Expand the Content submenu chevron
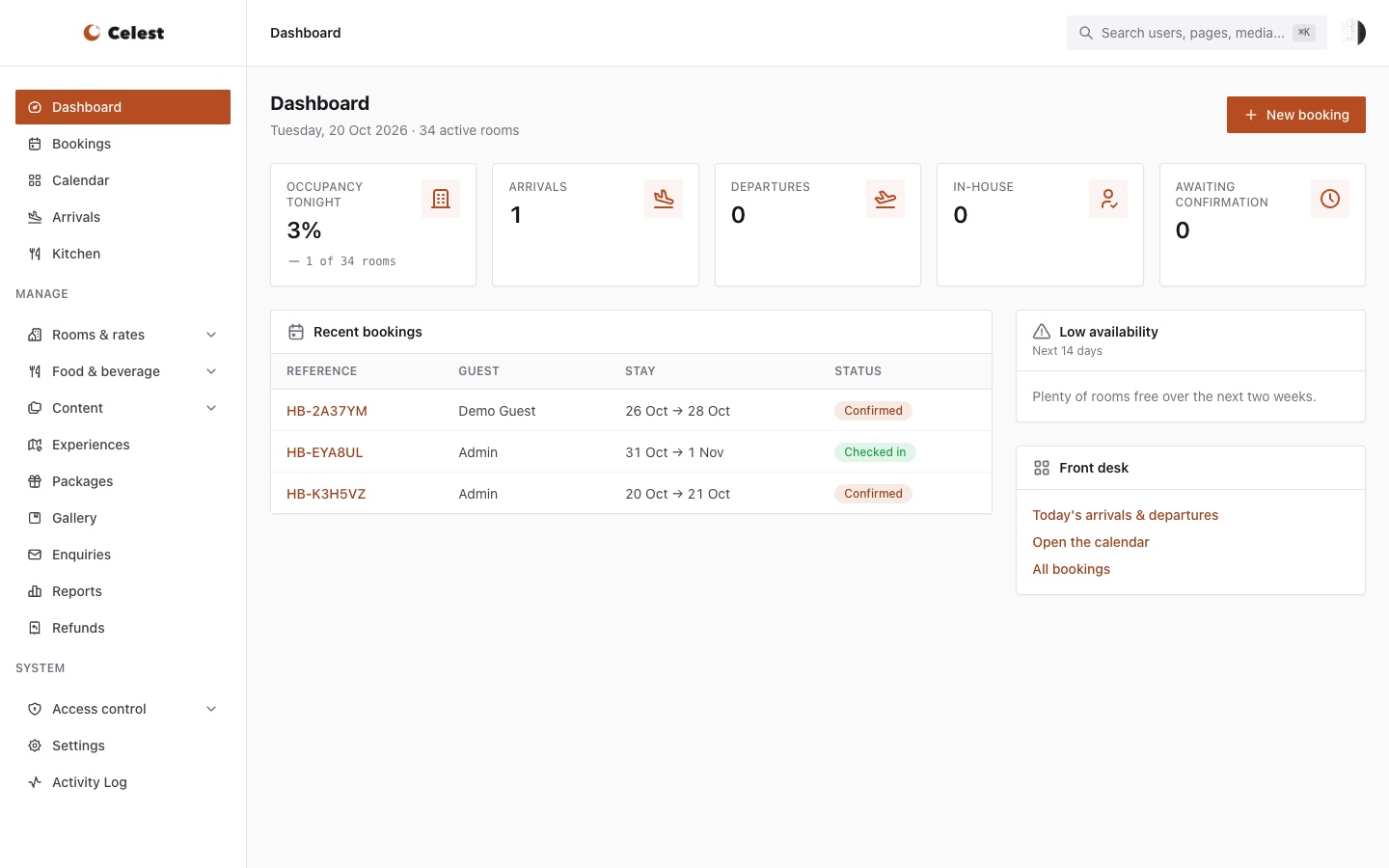The image size is (1389, 868). 211,408
